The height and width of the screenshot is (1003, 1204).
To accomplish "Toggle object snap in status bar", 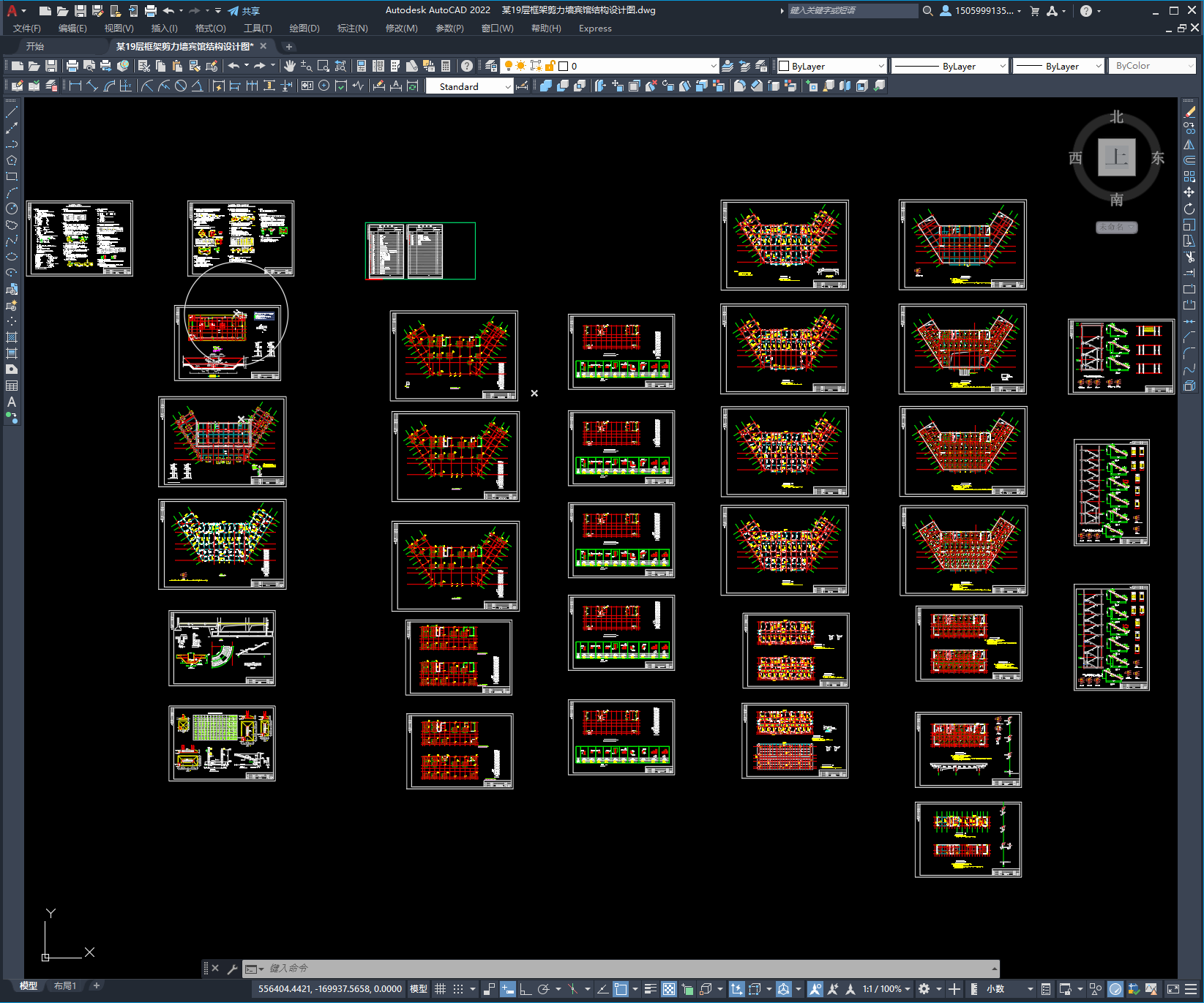I will tap(621, 989).
